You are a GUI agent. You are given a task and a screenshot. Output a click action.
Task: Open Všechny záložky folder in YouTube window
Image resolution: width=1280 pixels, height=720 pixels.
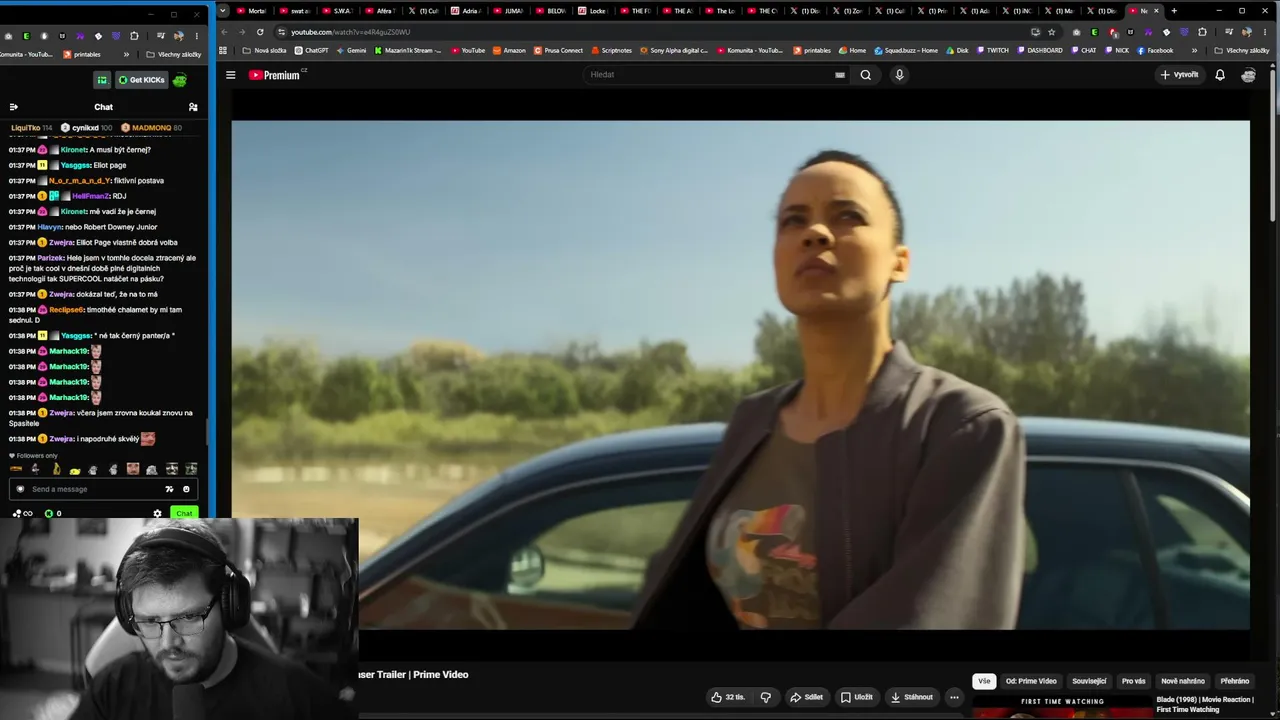1241,50
